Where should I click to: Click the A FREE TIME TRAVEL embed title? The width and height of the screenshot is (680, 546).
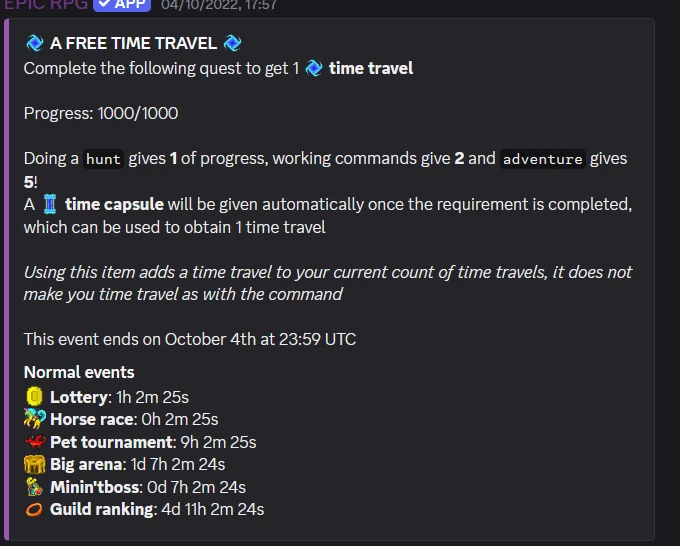(x=133, y=43)
